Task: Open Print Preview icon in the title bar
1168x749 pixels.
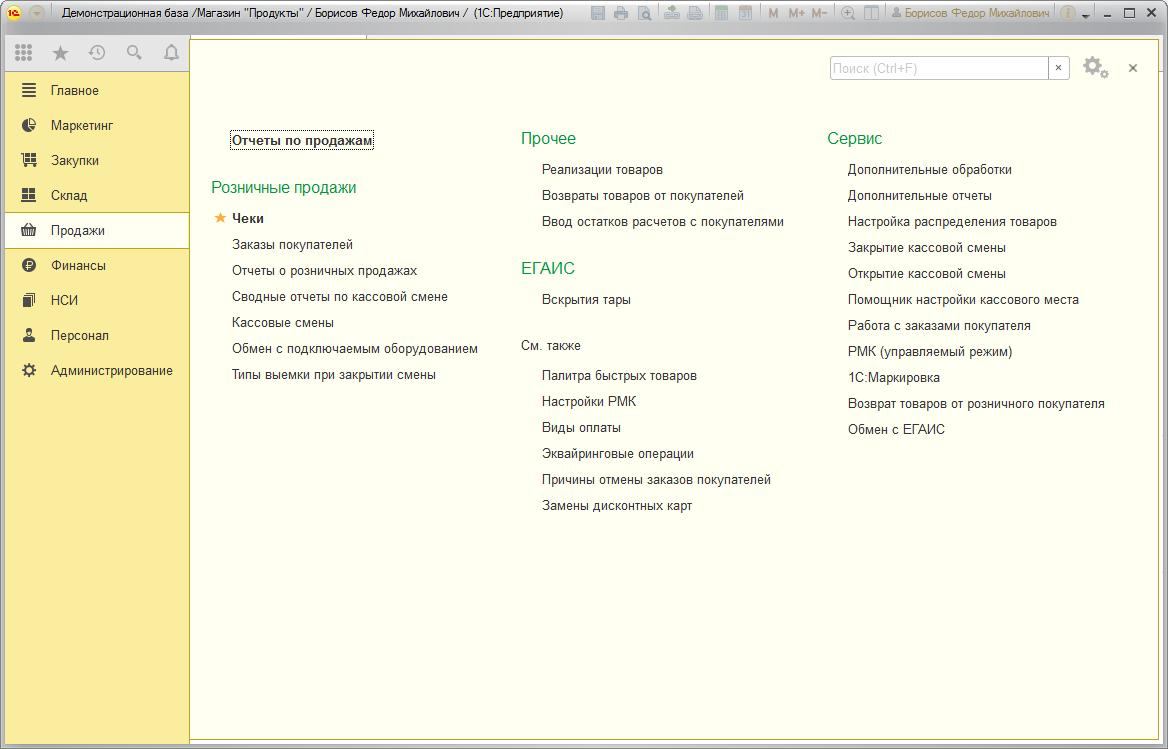Action: coord(644,13)
